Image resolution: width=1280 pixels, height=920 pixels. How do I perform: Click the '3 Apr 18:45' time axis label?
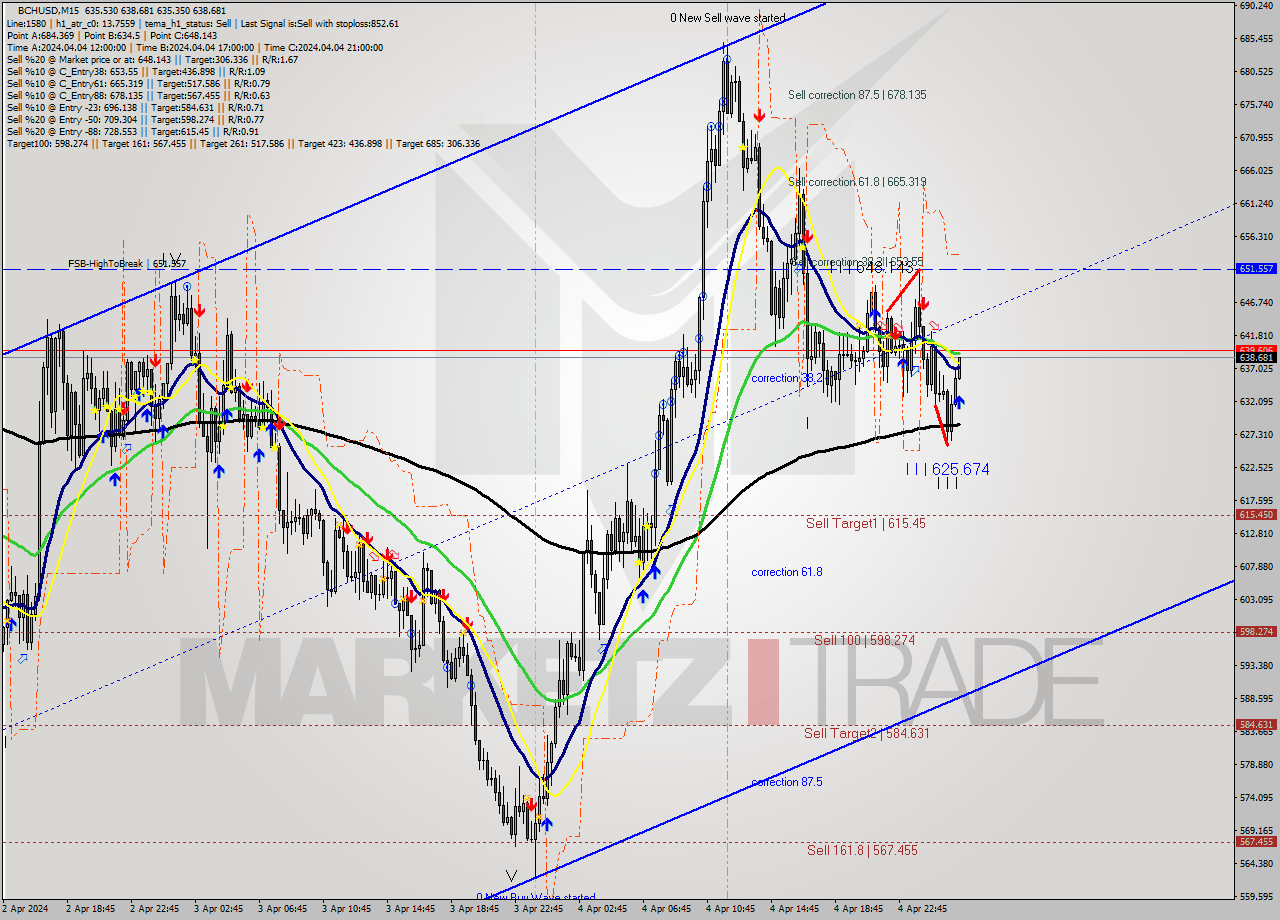tap(475, 910)
